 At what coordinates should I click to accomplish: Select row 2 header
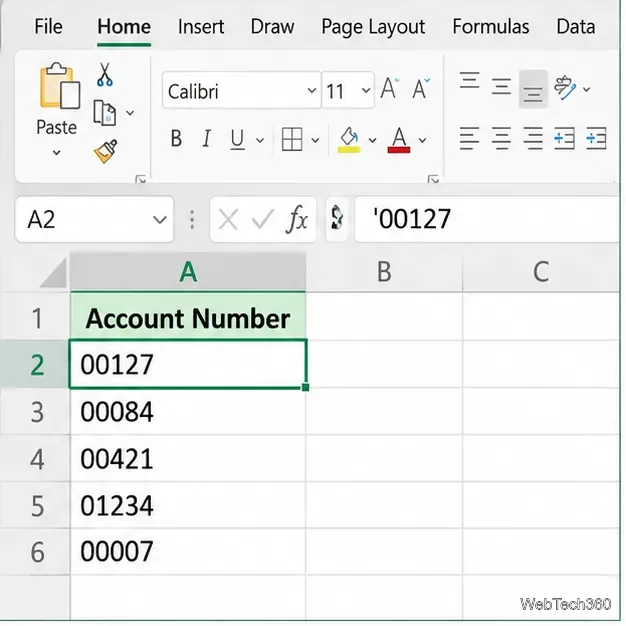[x=35, y=364]
